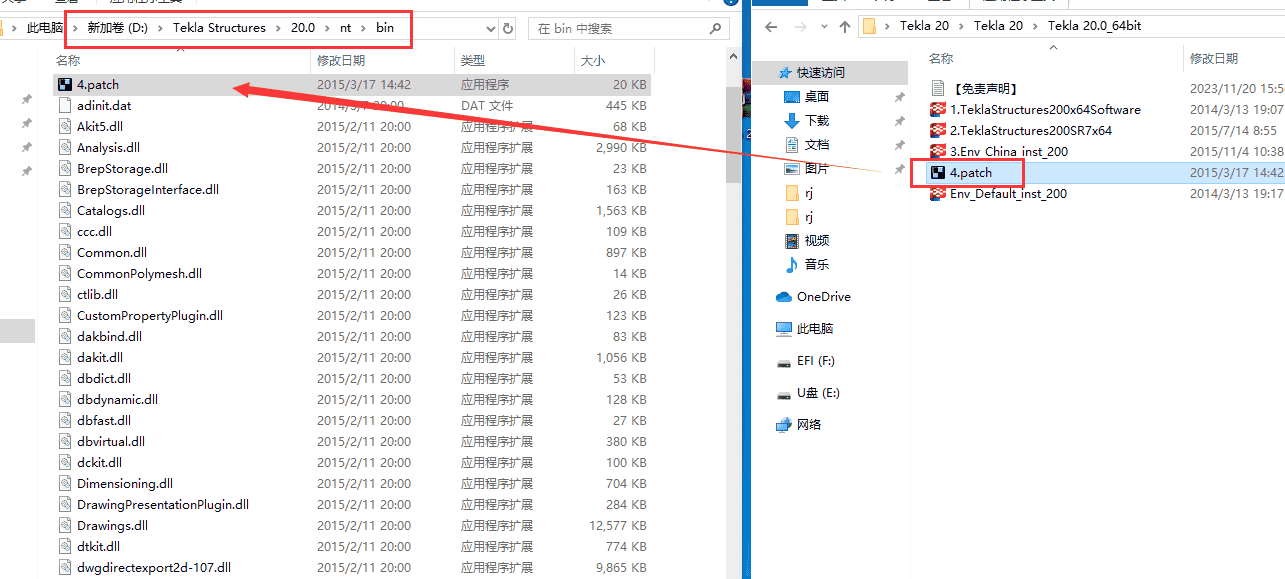Jump to Tekla Structures in the breadcrumb

pyautogui.click(x=219, y=27)
